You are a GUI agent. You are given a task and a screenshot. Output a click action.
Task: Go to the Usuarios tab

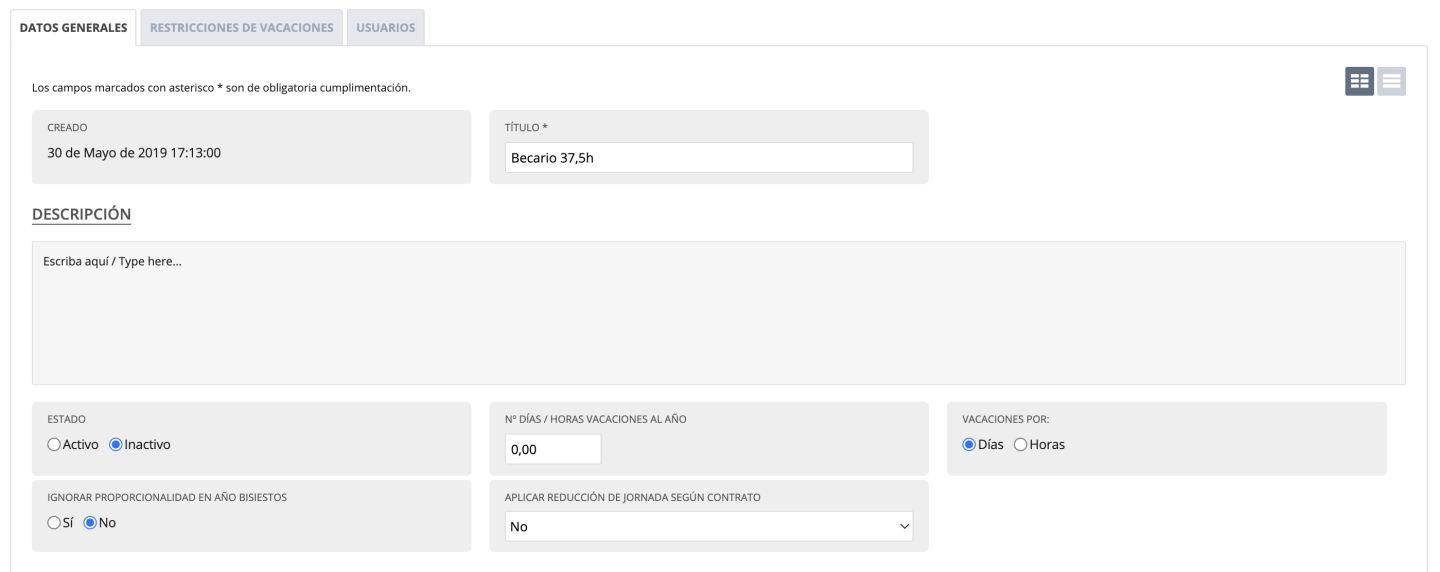tap(385, 28)
